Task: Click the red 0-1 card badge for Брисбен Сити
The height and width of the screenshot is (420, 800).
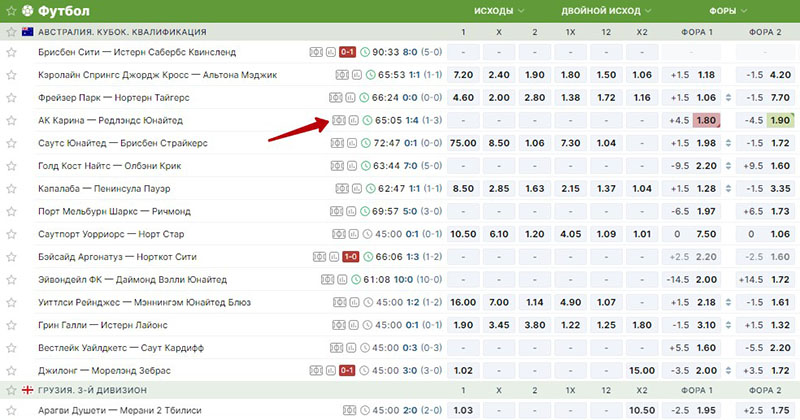Action: coord(348,52)
